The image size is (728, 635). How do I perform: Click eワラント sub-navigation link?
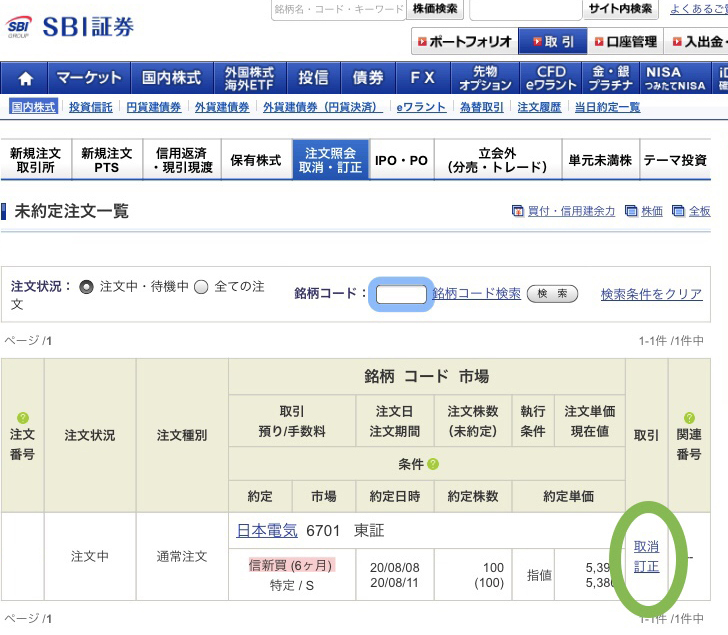pos(421,107)
